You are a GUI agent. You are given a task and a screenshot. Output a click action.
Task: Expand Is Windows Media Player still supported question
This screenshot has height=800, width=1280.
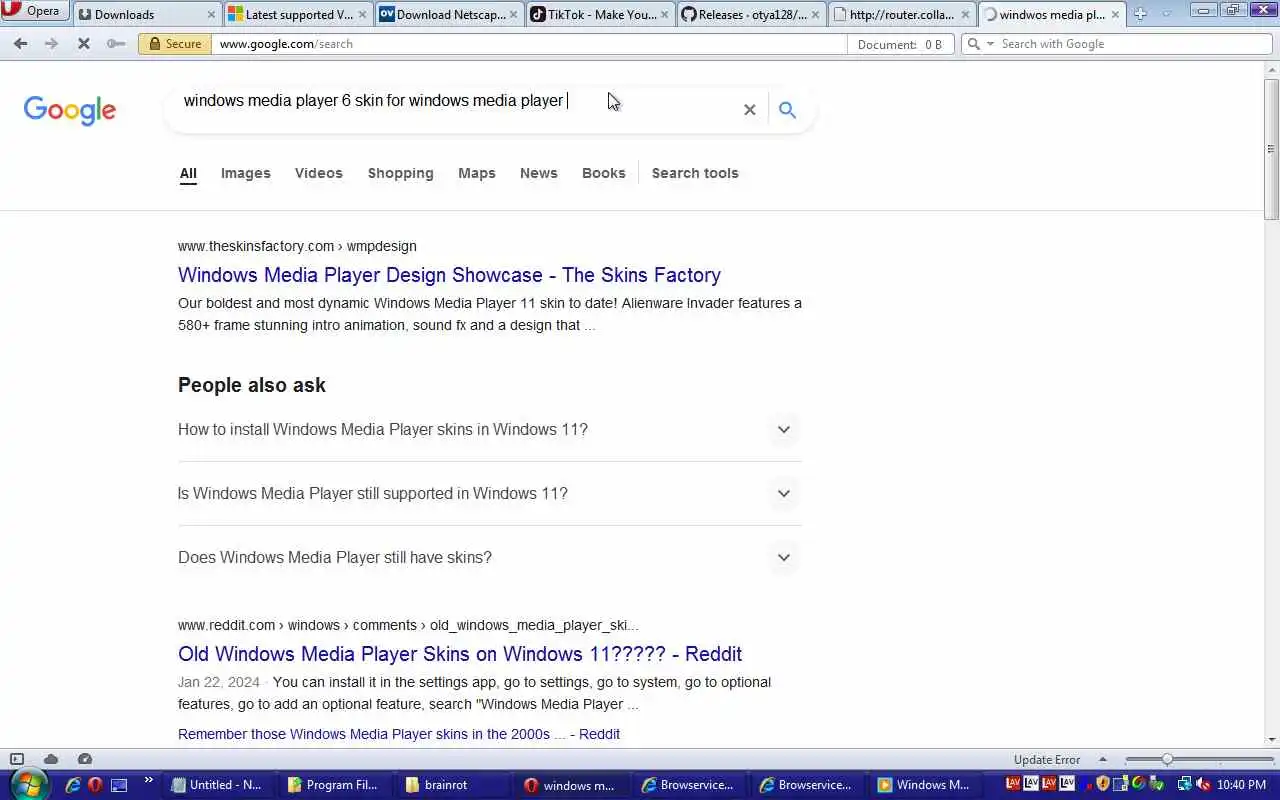tap(490, 493)
